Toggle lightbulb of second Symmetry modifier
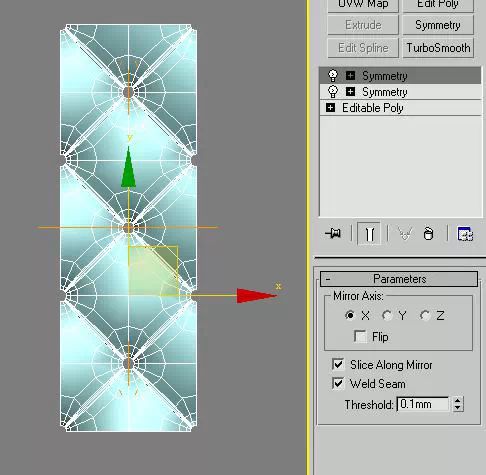 pos(333,91)
